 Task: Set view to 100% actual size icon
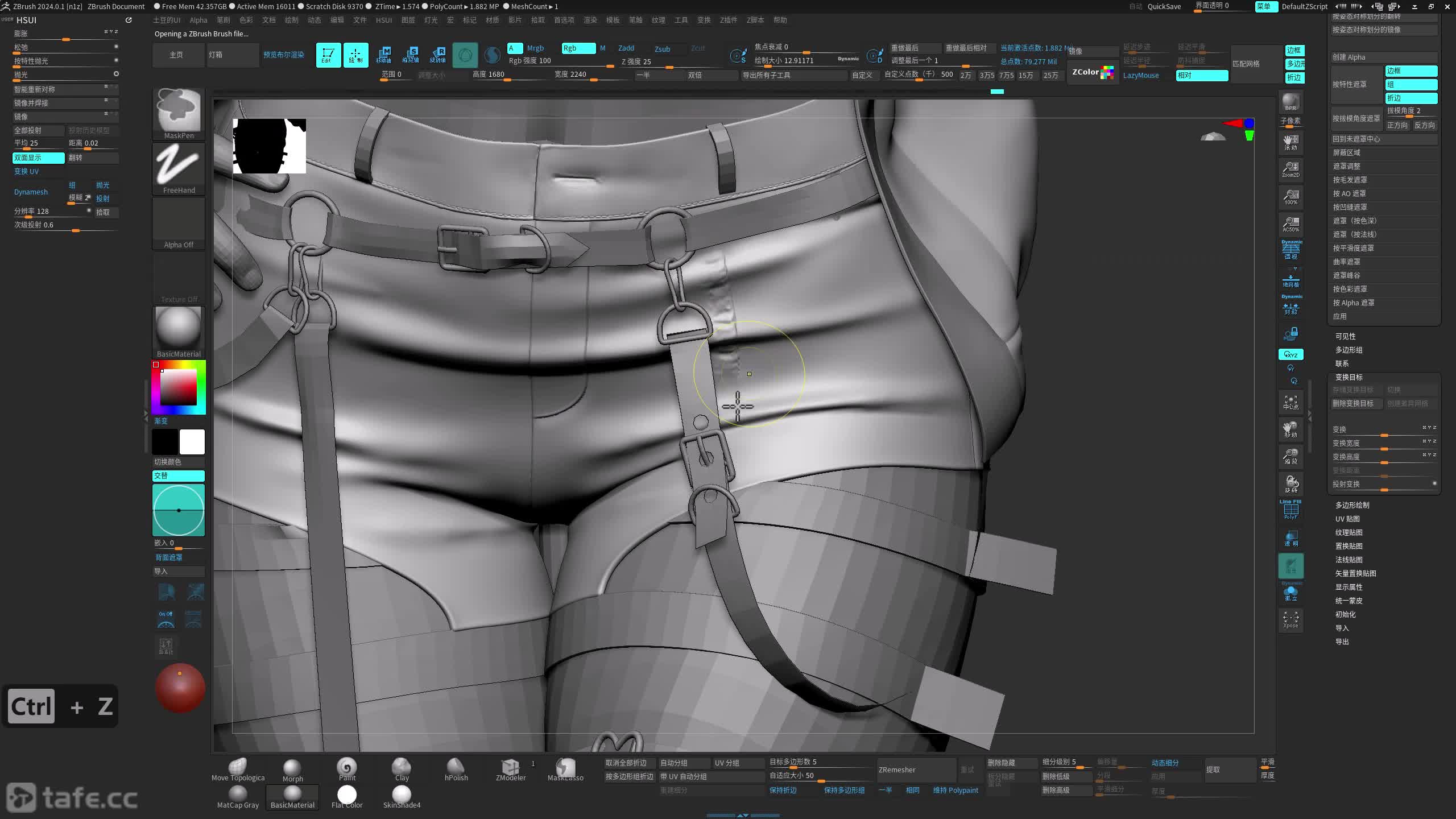[x=1290, y=197]
